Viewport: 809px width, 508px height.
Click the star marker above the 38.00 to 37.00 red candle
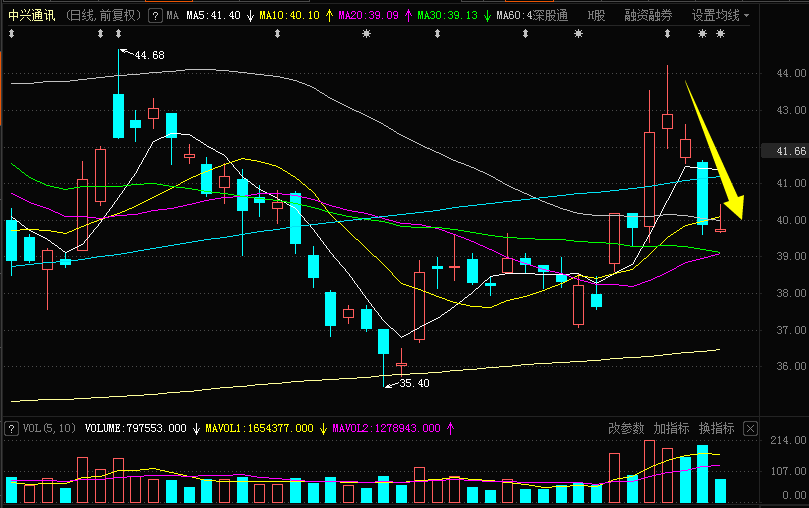(x=578, y=34)
